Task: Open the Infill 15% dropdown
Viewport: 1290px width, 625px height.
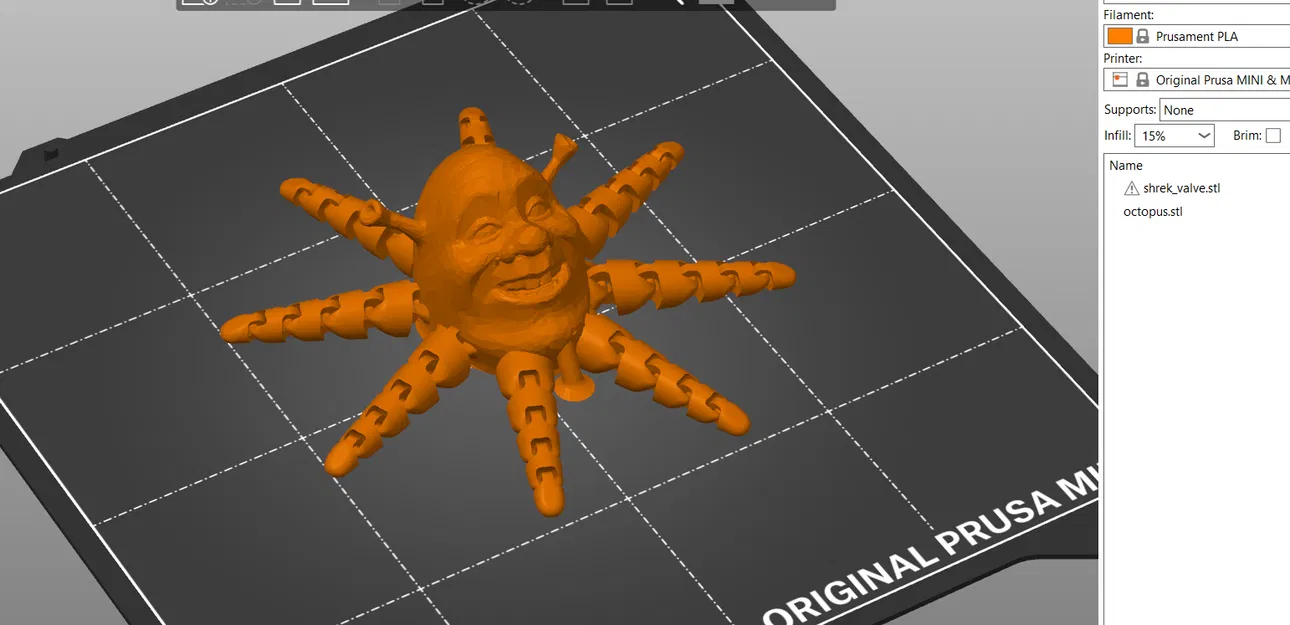Action: (x=1174, y=136)
